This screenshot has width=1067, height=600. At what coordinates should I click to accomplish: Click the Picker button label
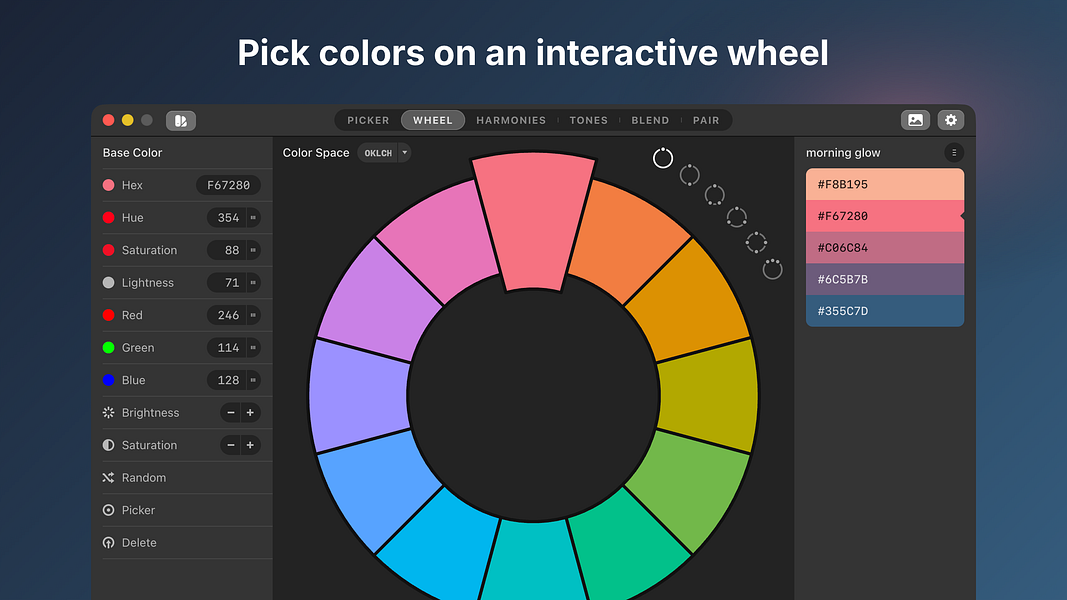pos(138,510)
